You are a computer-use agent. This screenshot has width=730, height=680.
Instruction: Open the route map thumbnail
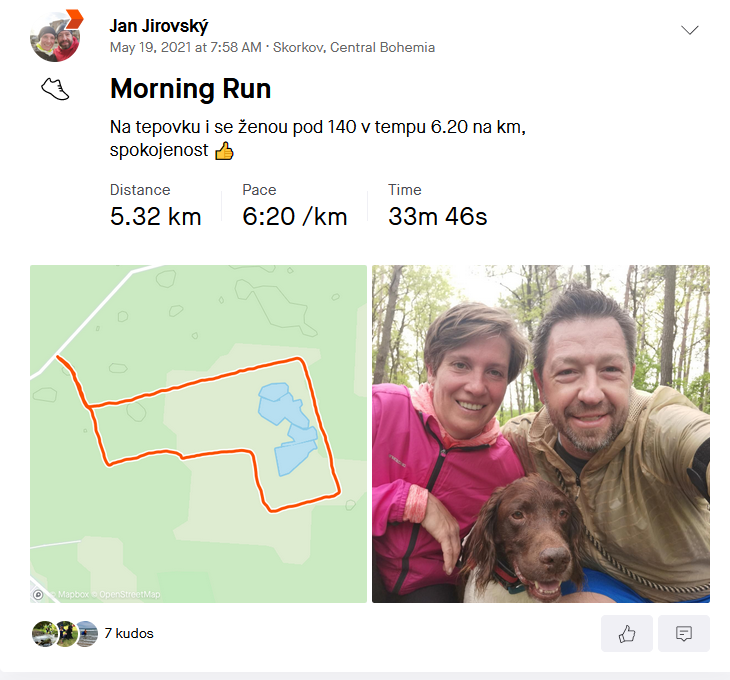pos(198,434)
